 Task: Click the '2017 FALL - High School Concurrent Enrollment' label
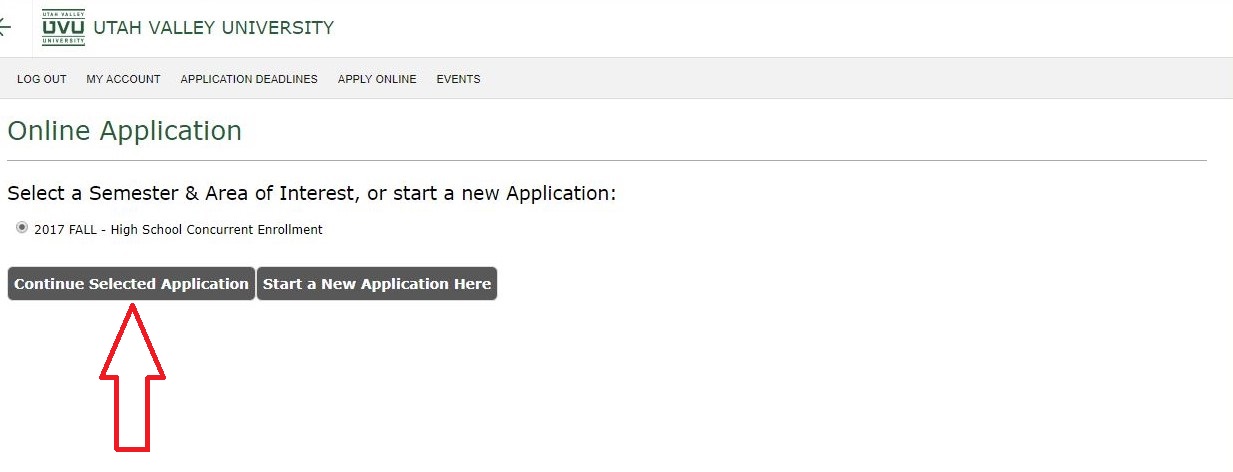pos(178,229)
